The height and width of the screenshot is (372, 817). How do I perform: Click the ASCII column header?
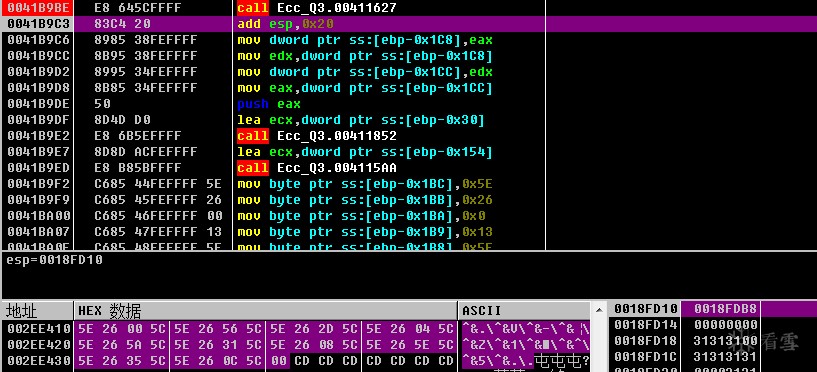pos(524,311)
